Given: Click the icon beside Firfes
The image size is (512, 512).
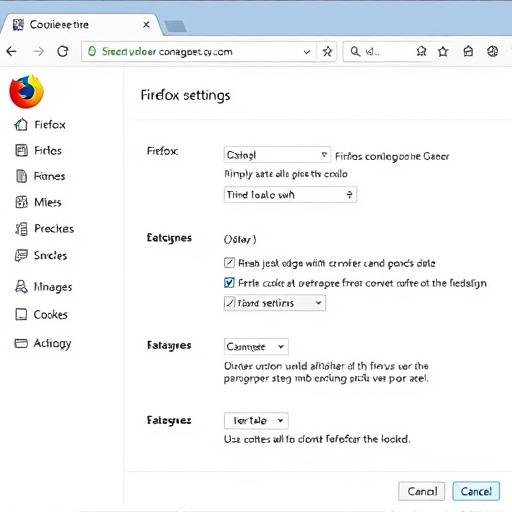Looking at the screenshot, I should point(22,151).
